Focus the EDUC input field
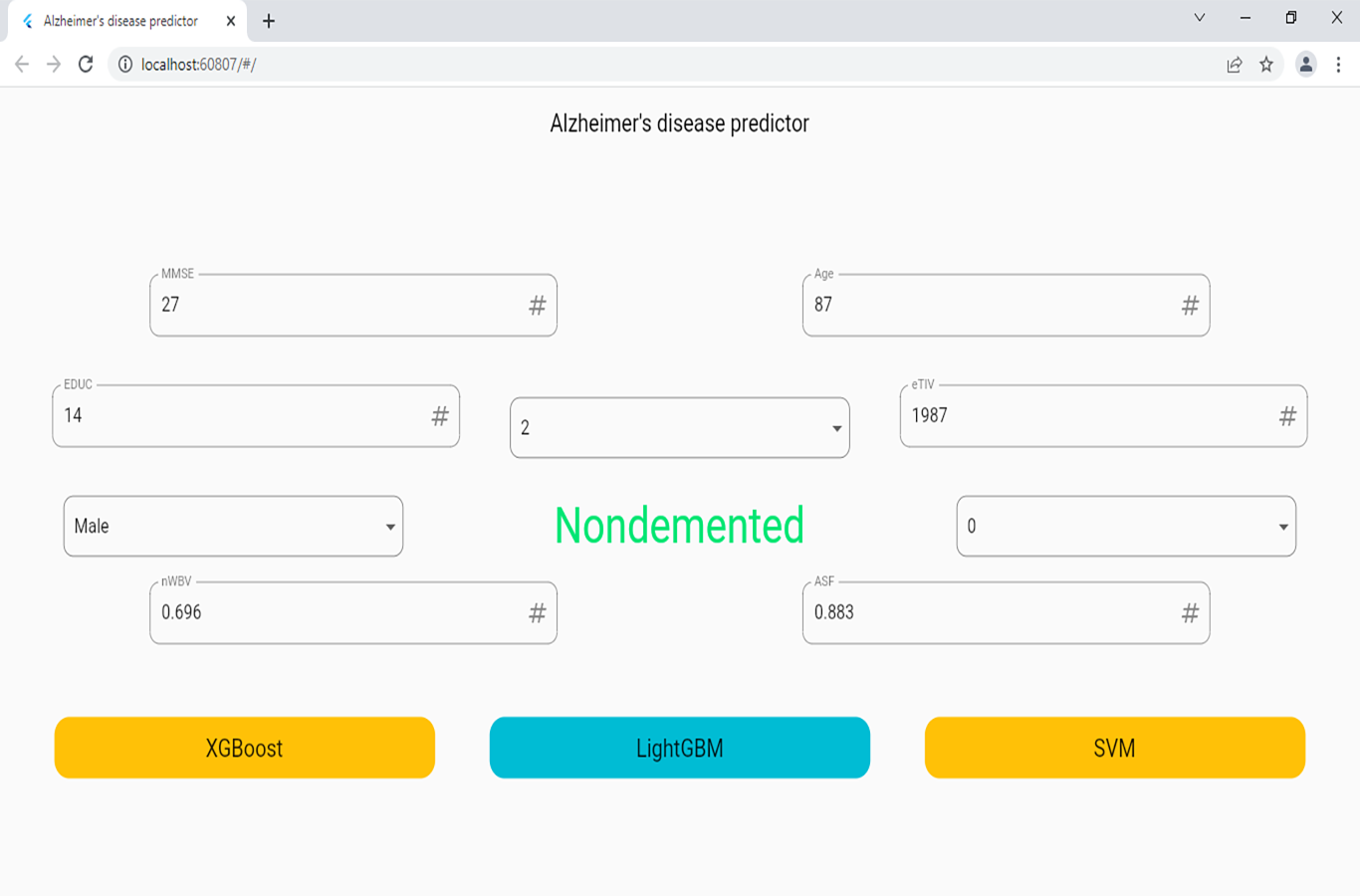This screenshot has width=1360, height=896. pos(256,415)
